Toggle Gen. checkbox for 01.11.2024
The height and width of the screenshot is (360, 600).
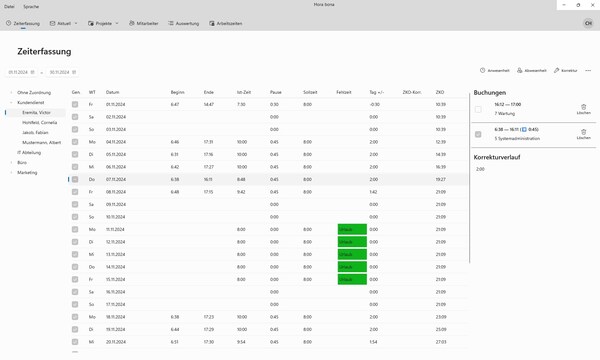(75, 104)
